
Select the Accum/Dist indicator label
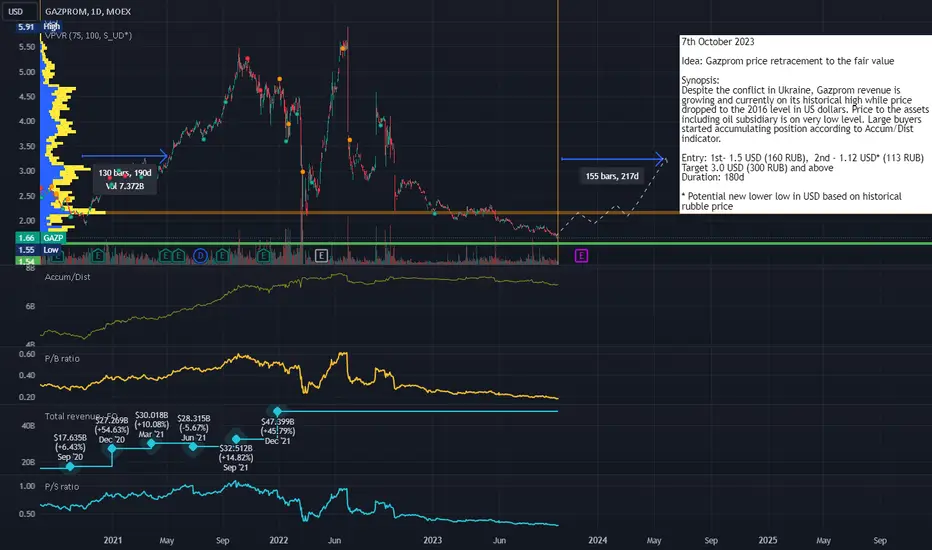click(x=68, y=277)
